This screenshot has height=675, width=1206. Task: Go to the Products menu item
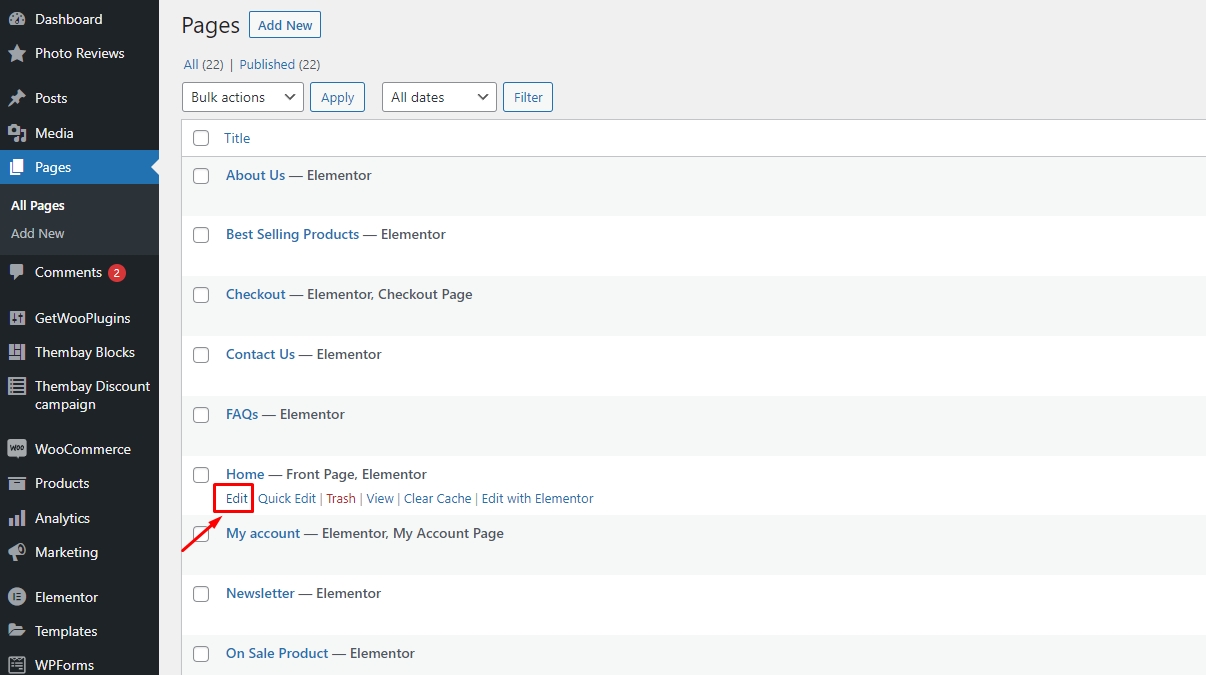62,483
